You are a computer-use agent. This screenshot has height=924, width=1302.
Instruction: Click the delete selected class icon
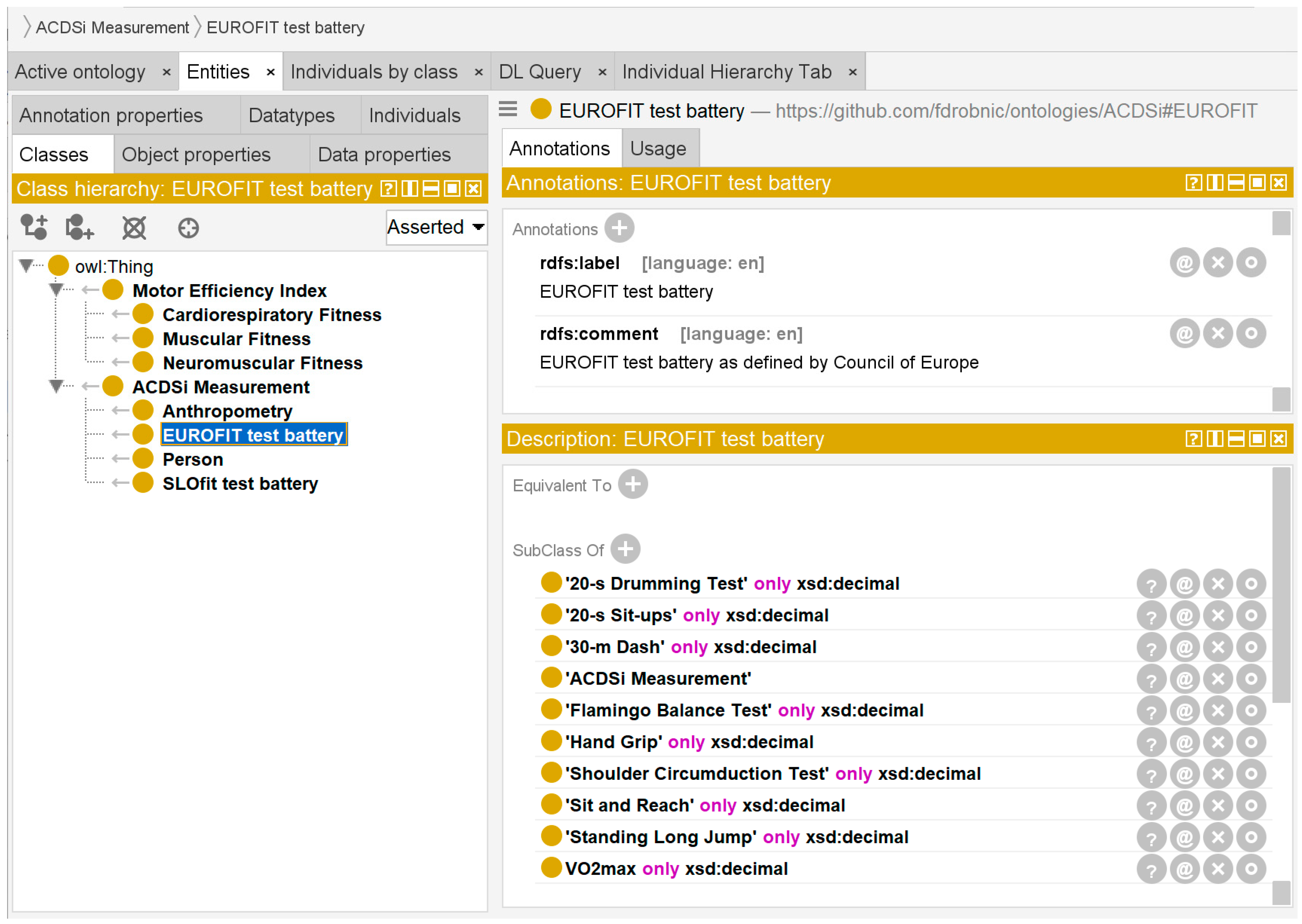point(134,228)
